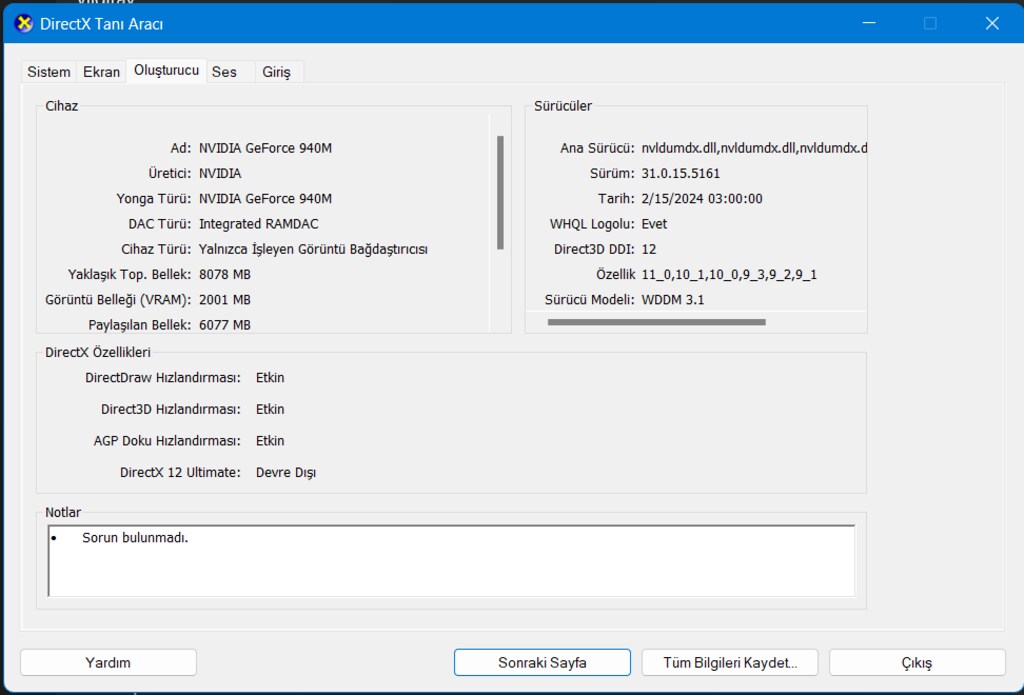1024x695 pixels.
Task: Click the Yaklaşık Top. Bellek label
Action: [x=129, y=274]
